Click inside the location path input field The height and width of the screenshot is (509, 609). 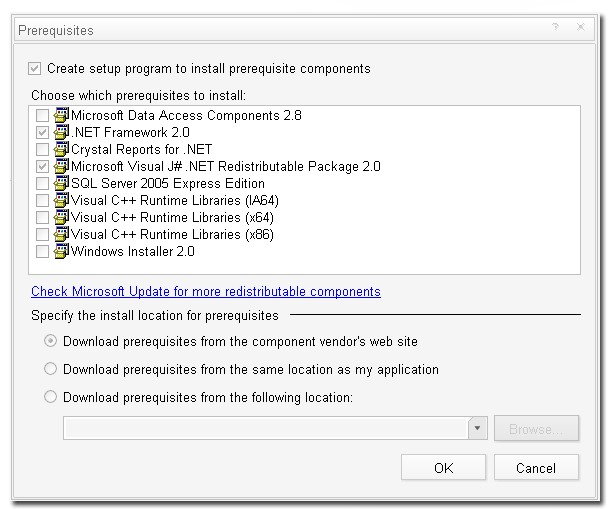pyautogui.click(x=266, y=428)
